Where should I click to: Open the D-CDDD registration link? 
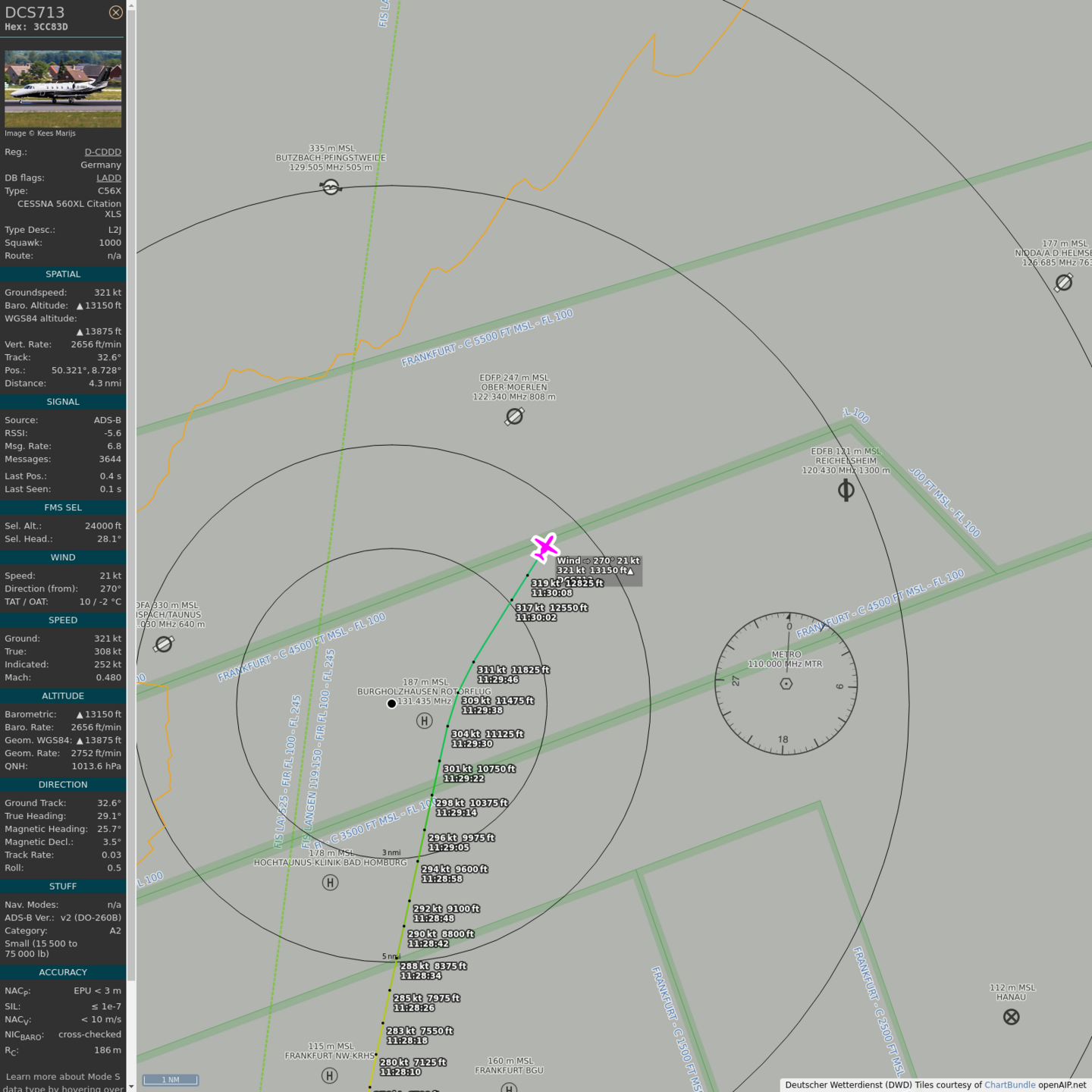102,152
